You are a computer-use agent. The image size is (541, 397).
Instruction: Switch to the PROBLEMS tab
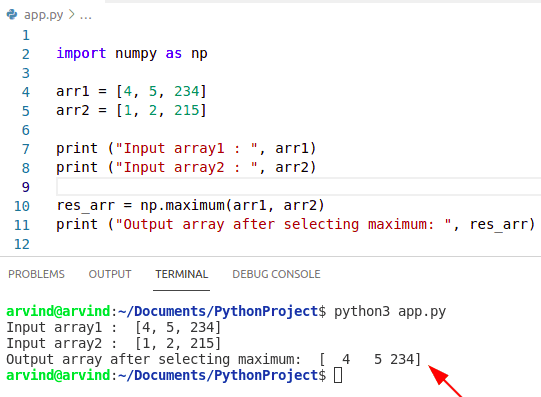[x=36, y=274]
